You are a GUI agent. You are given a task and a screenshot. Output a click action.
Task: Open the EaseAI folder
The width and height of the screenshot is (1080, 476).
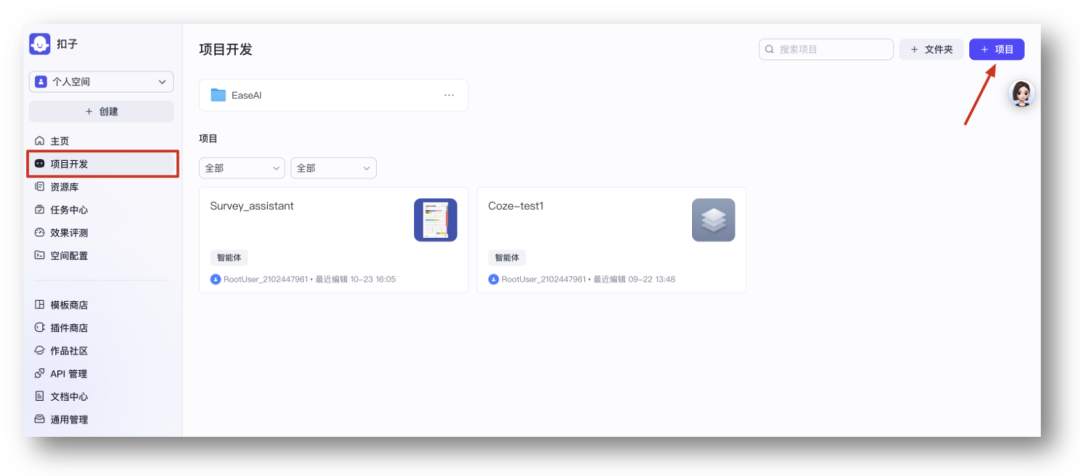(x=333, y=95)
